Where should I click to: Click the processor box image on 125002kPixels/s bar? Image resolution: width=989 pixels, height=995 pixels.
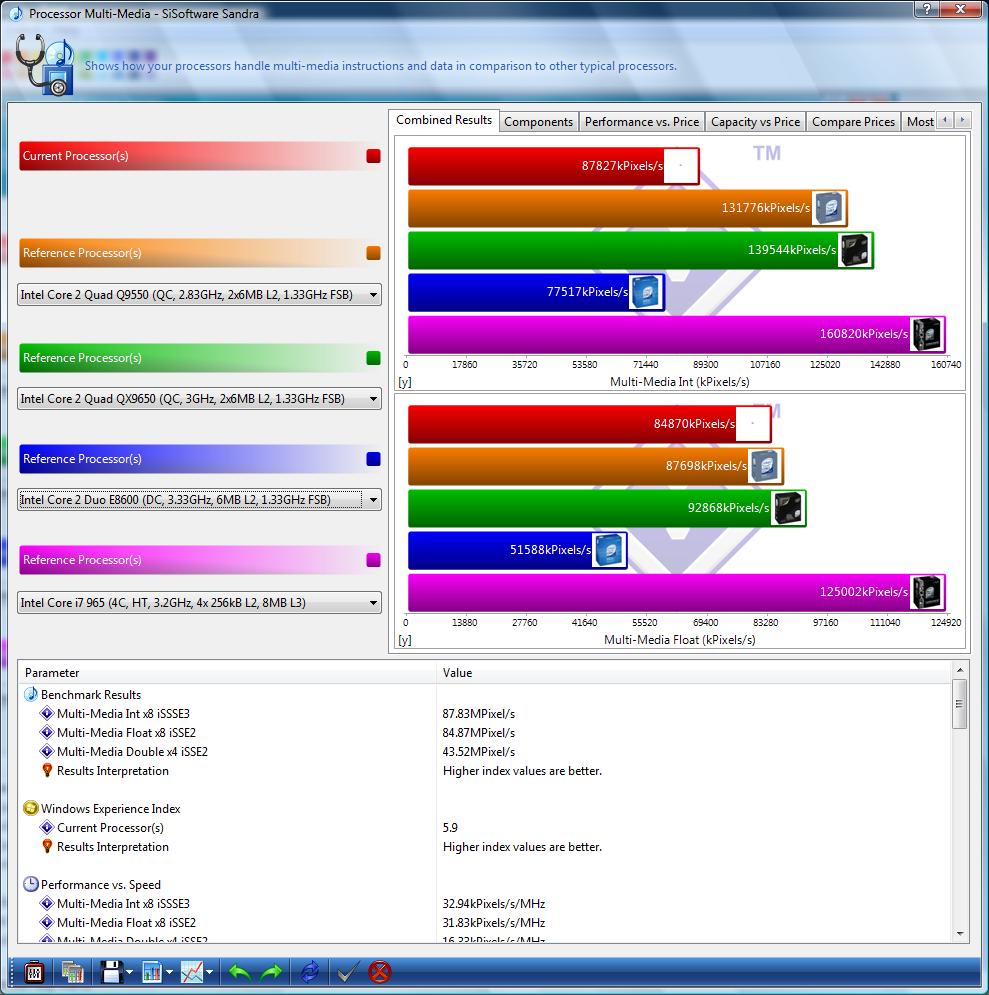[x=926, y=592]
